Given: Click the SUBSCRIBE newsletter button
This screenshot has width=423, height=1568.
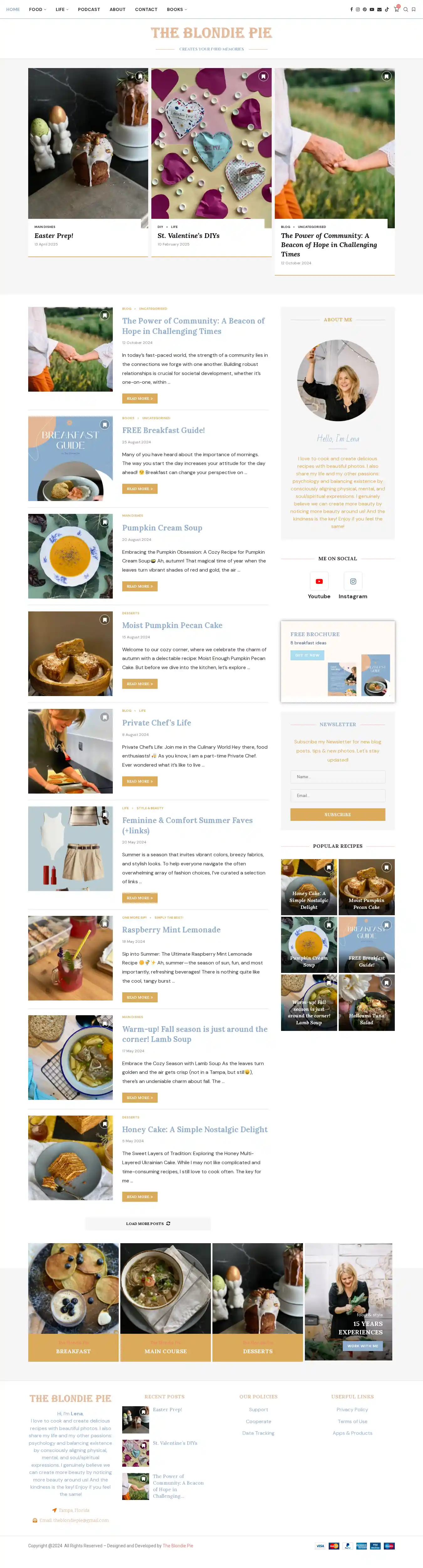Looking at the screenshot, I should point(338,815).
